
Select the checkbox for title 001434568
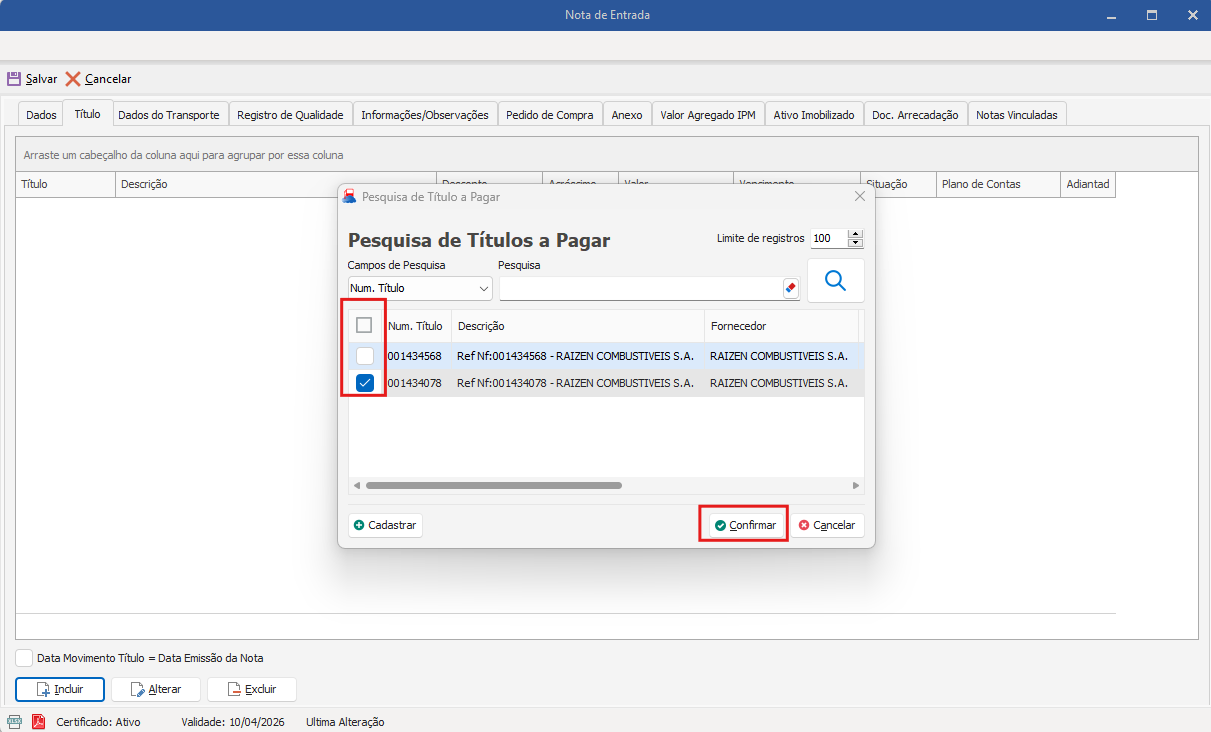coord(365,356)
